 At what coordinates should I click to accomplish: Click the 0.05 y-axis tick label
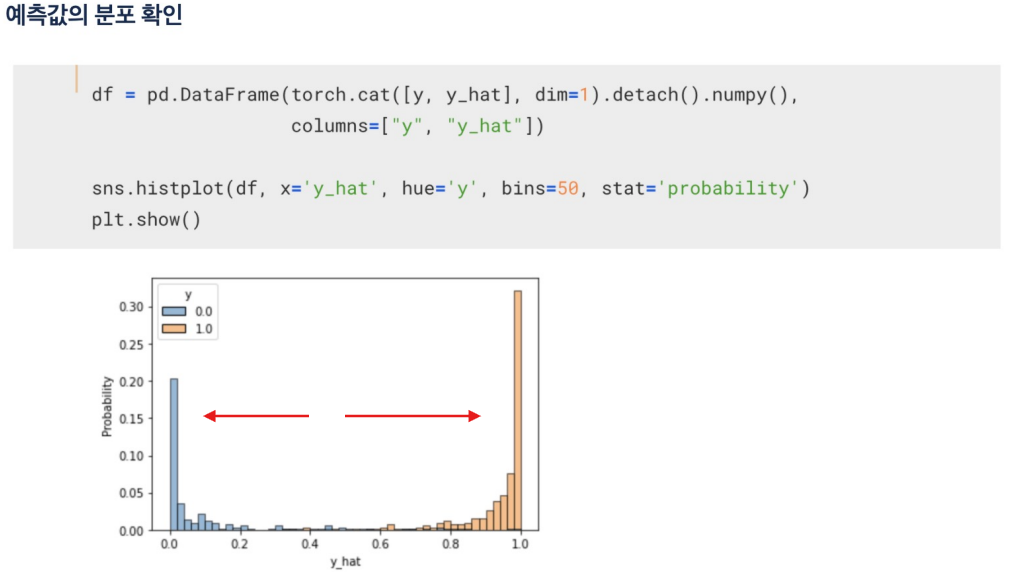coord(131,493)
